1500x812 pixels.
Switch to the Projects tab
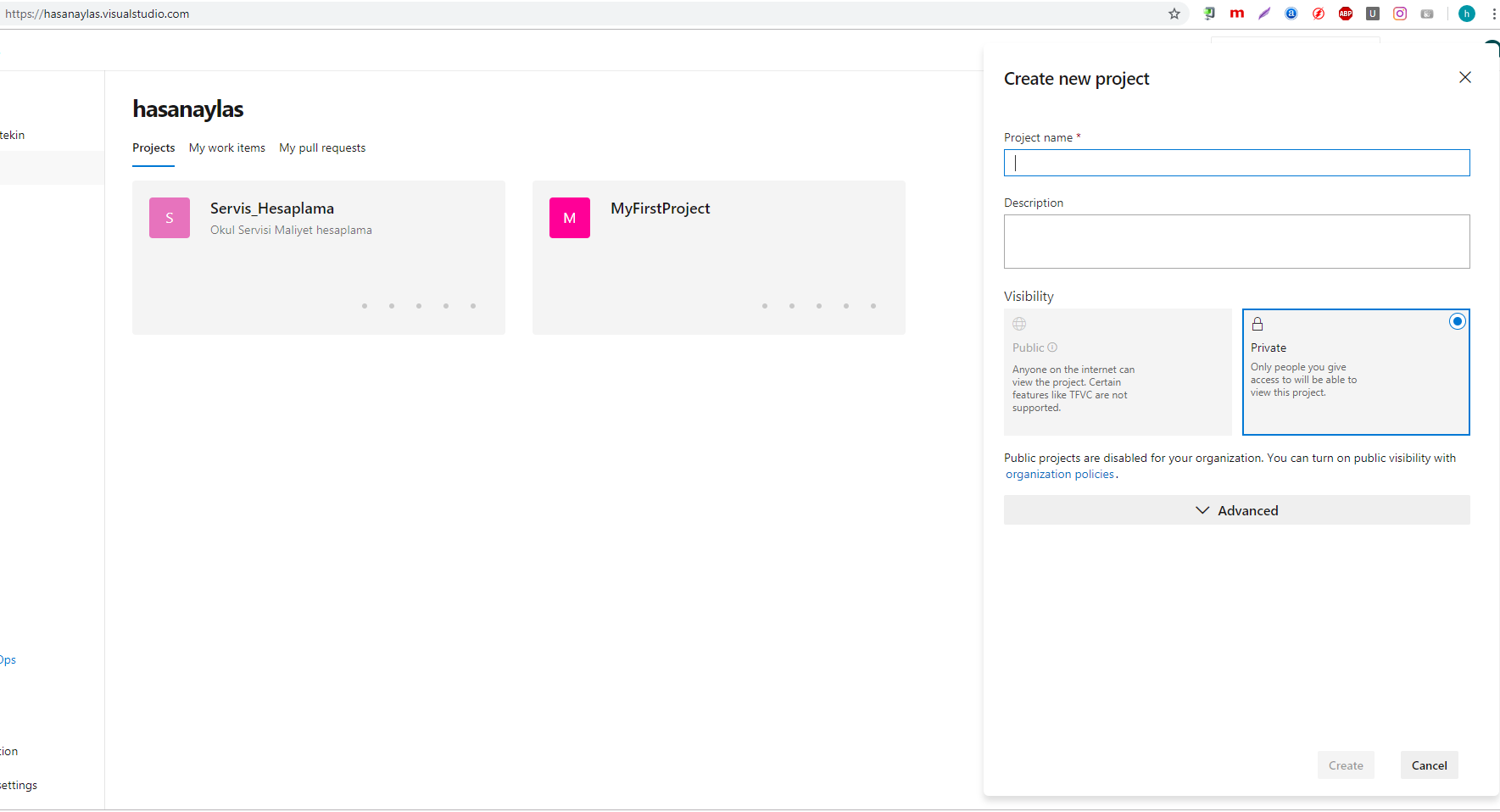[153, 147]
